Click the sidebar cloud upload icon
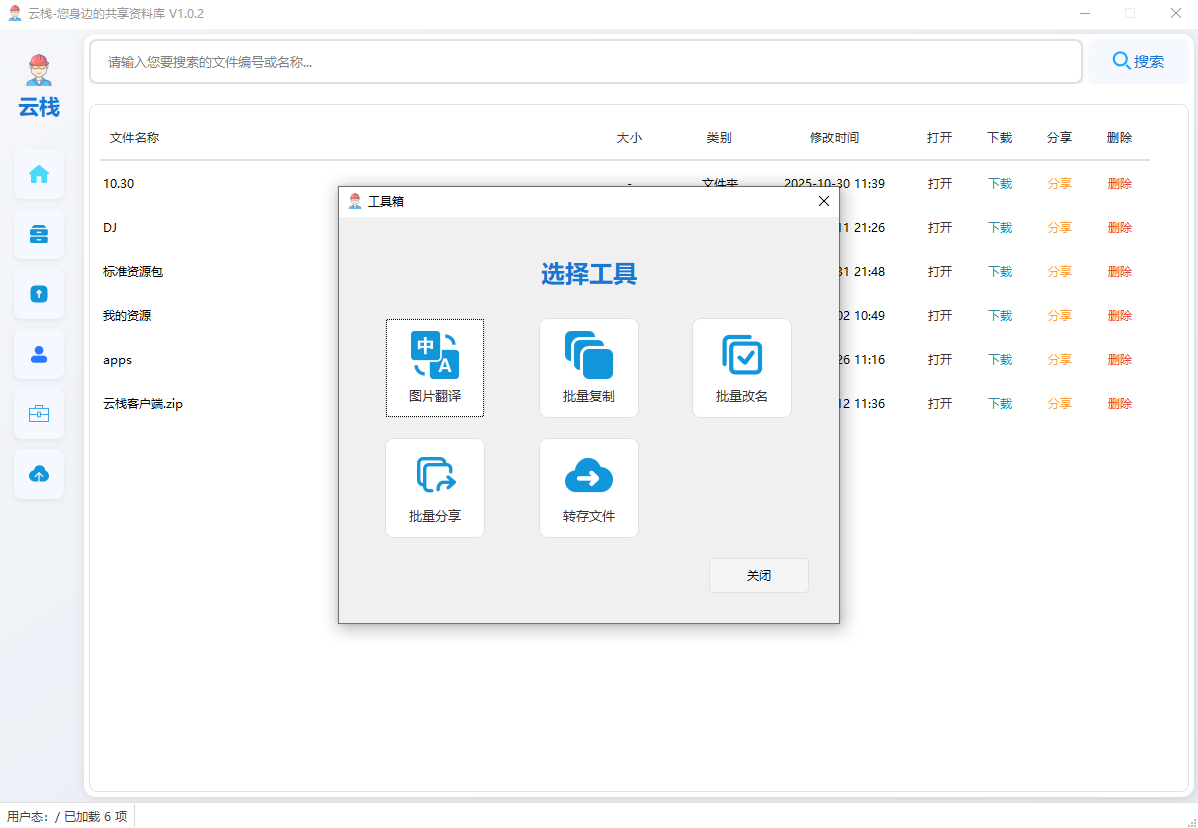Screen dimensions: 1198x828 tap(39, 474)
